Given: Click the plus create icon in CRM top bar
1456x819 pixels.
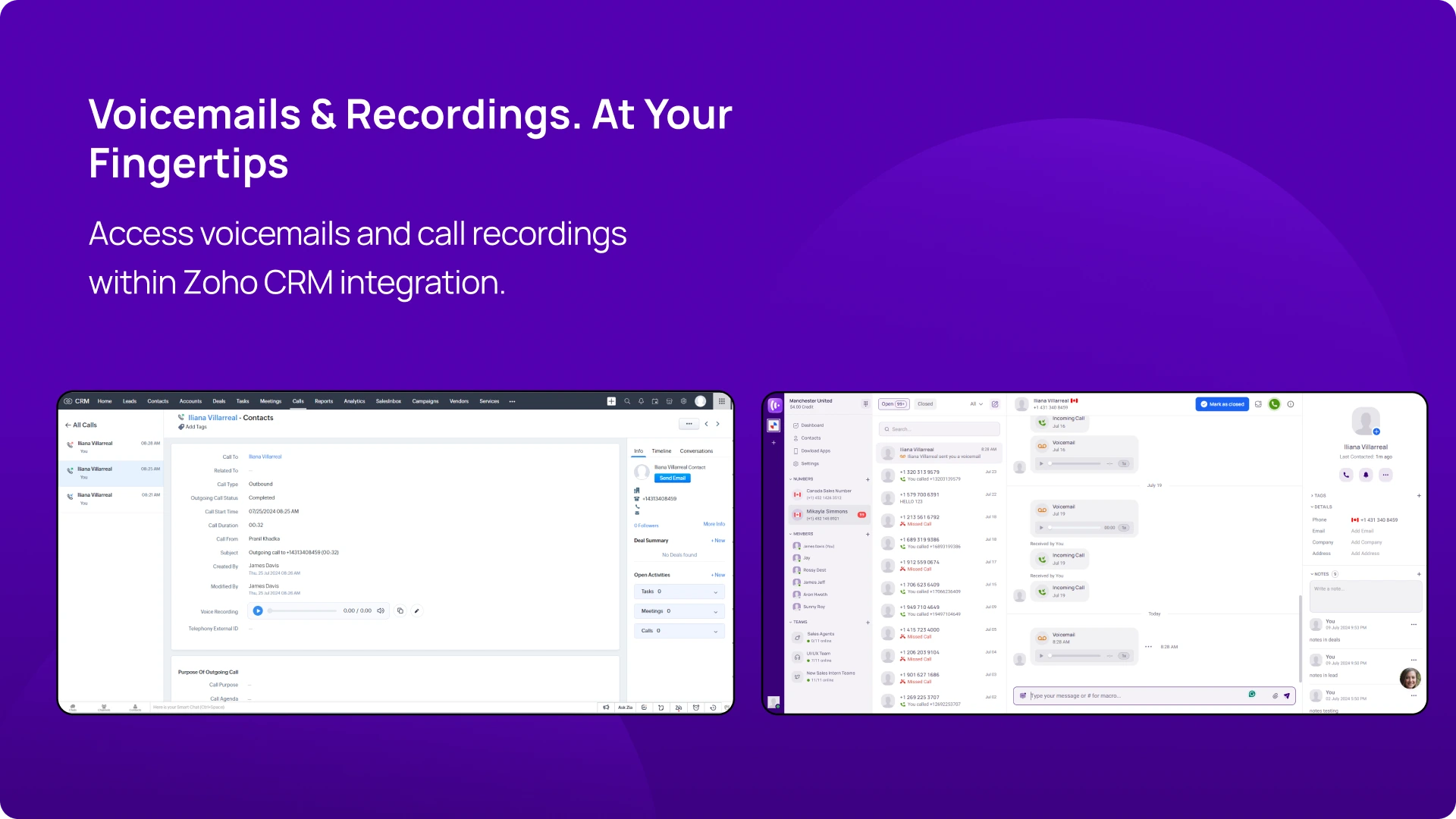Looking at the screenshot, I should pyautogui.click(x=611, y=401).
